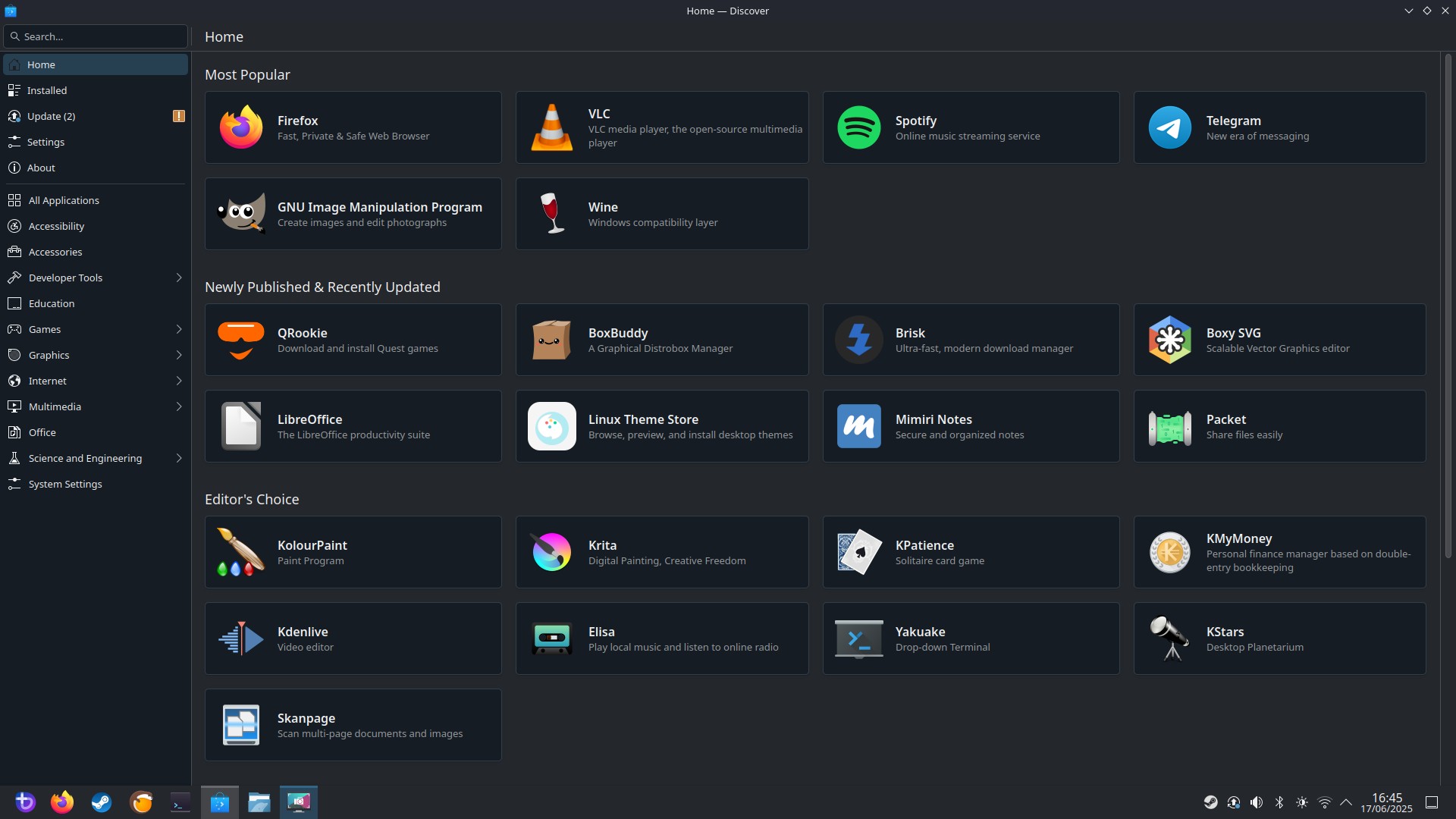The image size is (1456, 819).
Task: Open the Education category
Action: click(96, 303)
